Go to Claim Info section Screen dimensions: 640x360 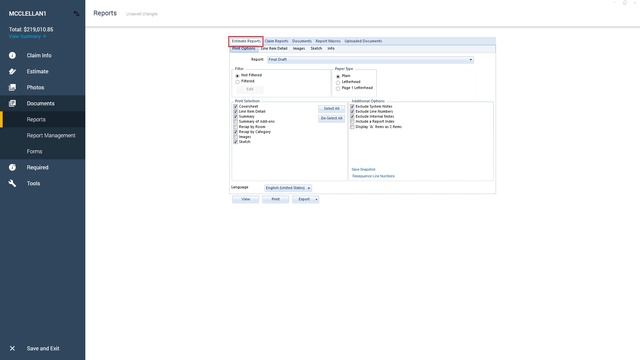(39, 56)
